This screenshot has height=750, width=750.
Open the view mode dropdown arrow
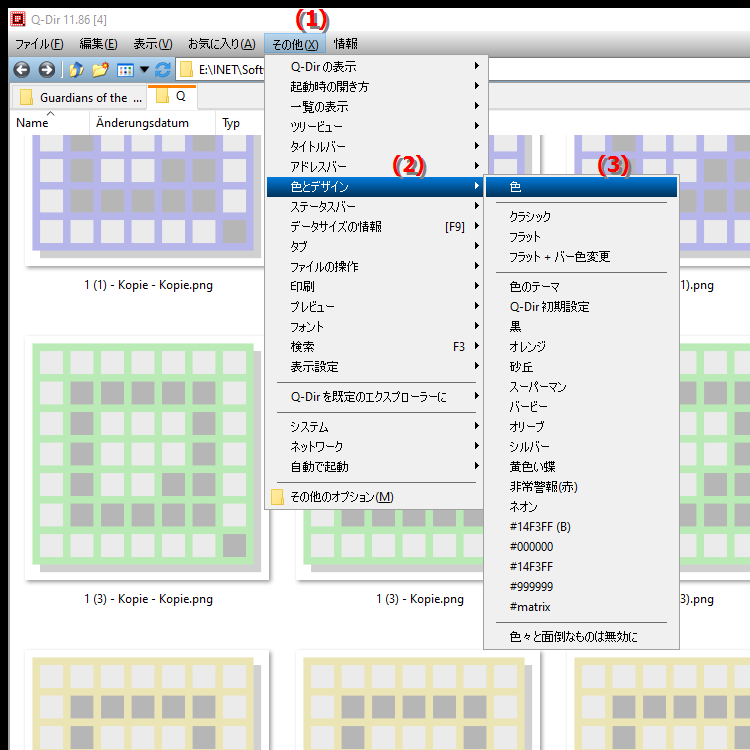pyautogui.click(x=144, y=70)
